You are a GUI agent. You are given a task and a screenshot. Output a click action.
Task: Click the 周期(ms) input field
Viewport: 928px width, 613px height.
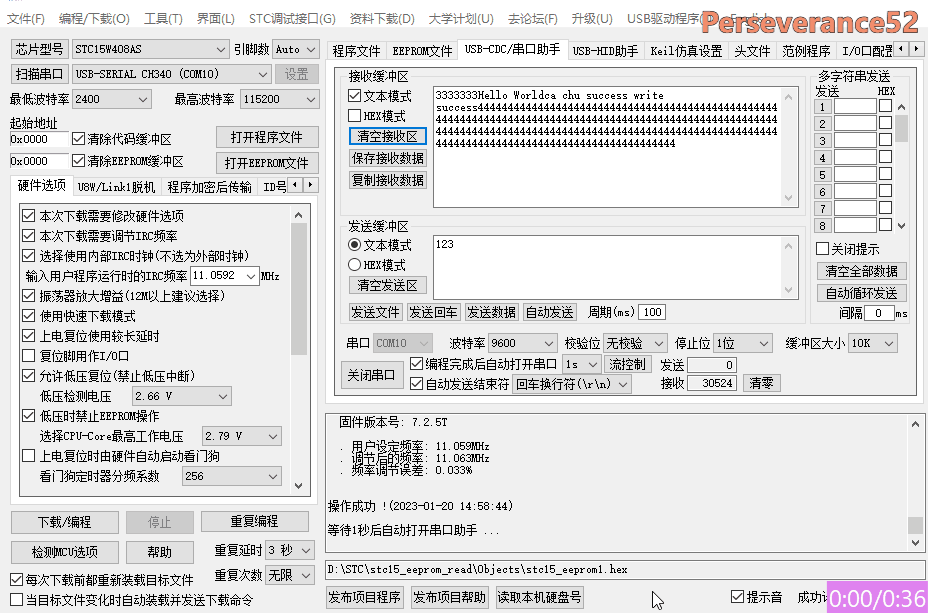tap(652, 312)
